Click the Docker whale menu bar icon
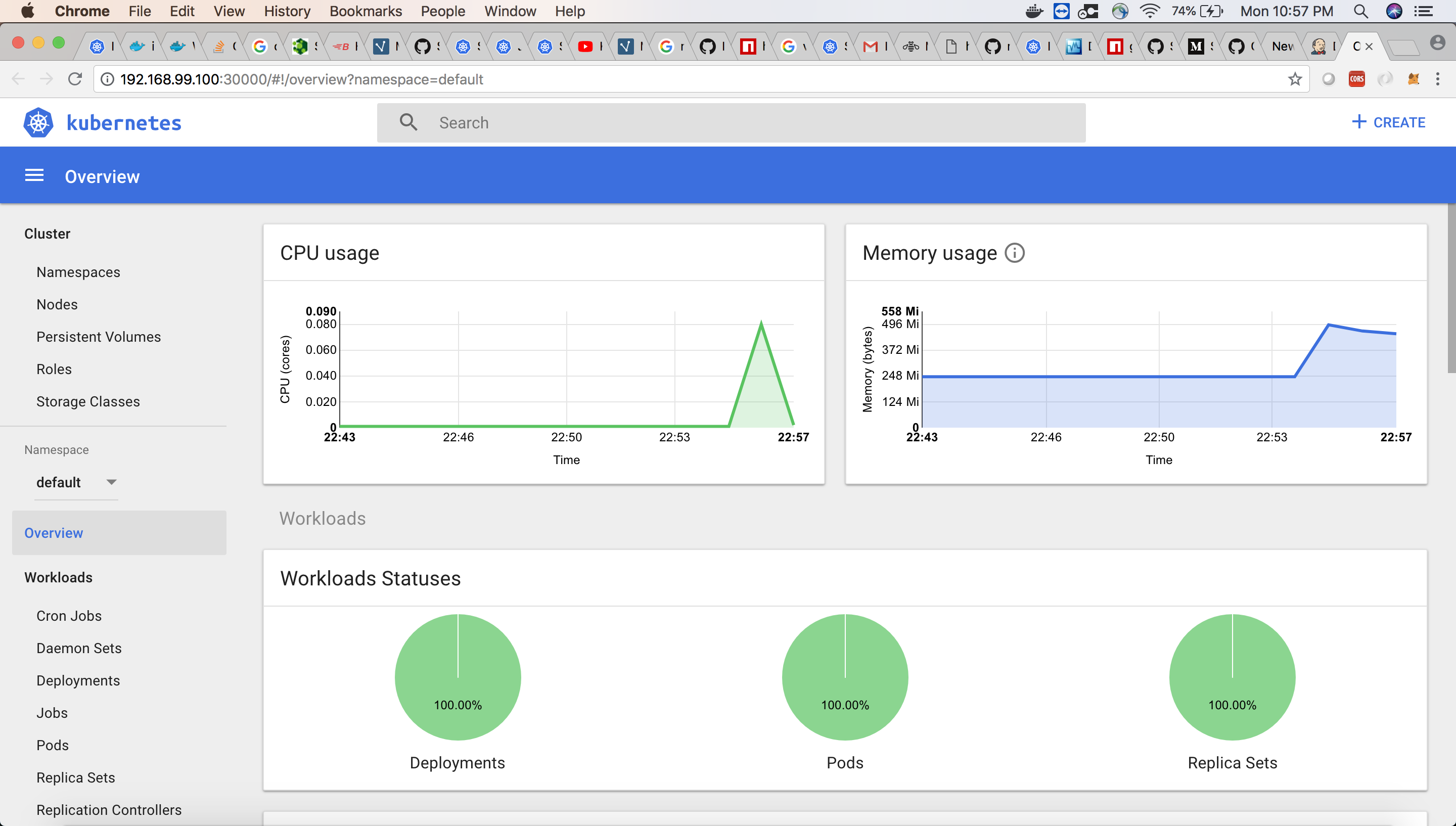The width and height of the screenshot is (1456, 826). tap(1033, 11)
